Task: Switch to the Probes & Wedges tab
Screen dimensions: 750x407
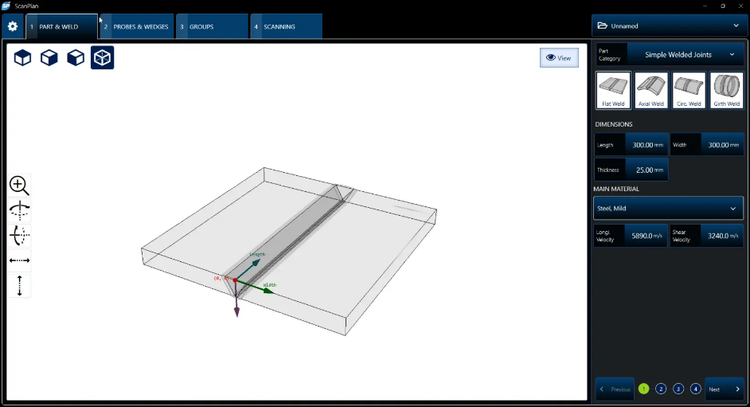Action: coord(137,26)
